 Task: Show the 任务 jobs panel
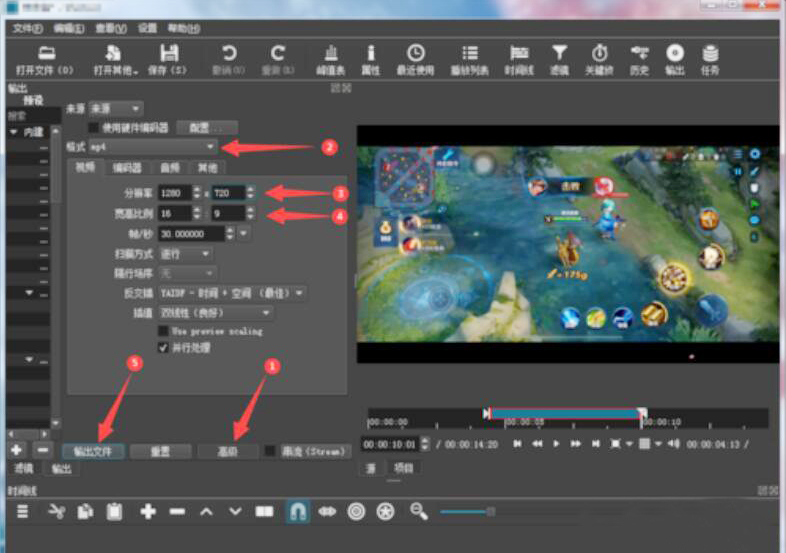(710, 60)
